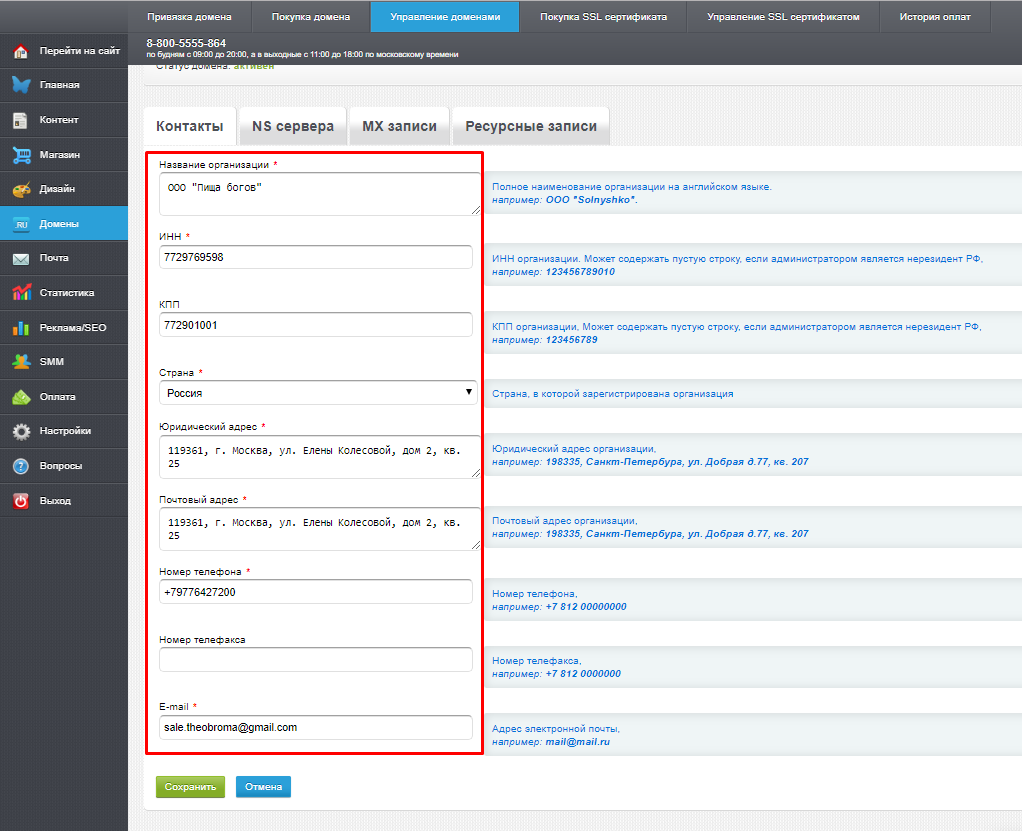Screen dimensions: 1022x831
Task: Click the envelope icon for Почта
Action: [x=21, y=259]
